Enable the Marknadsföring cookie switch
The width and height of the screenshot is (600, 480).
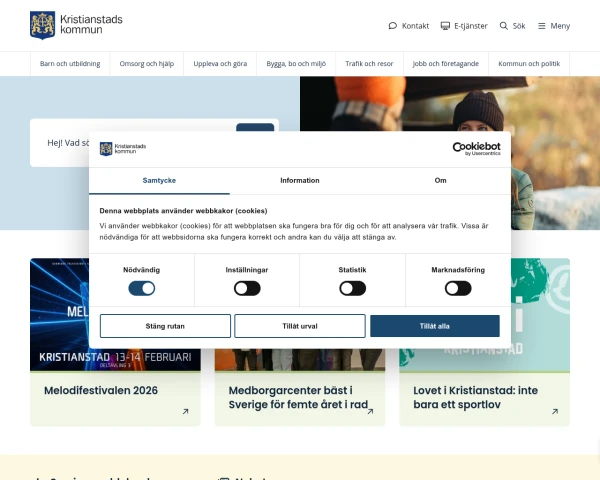[458, 288]
